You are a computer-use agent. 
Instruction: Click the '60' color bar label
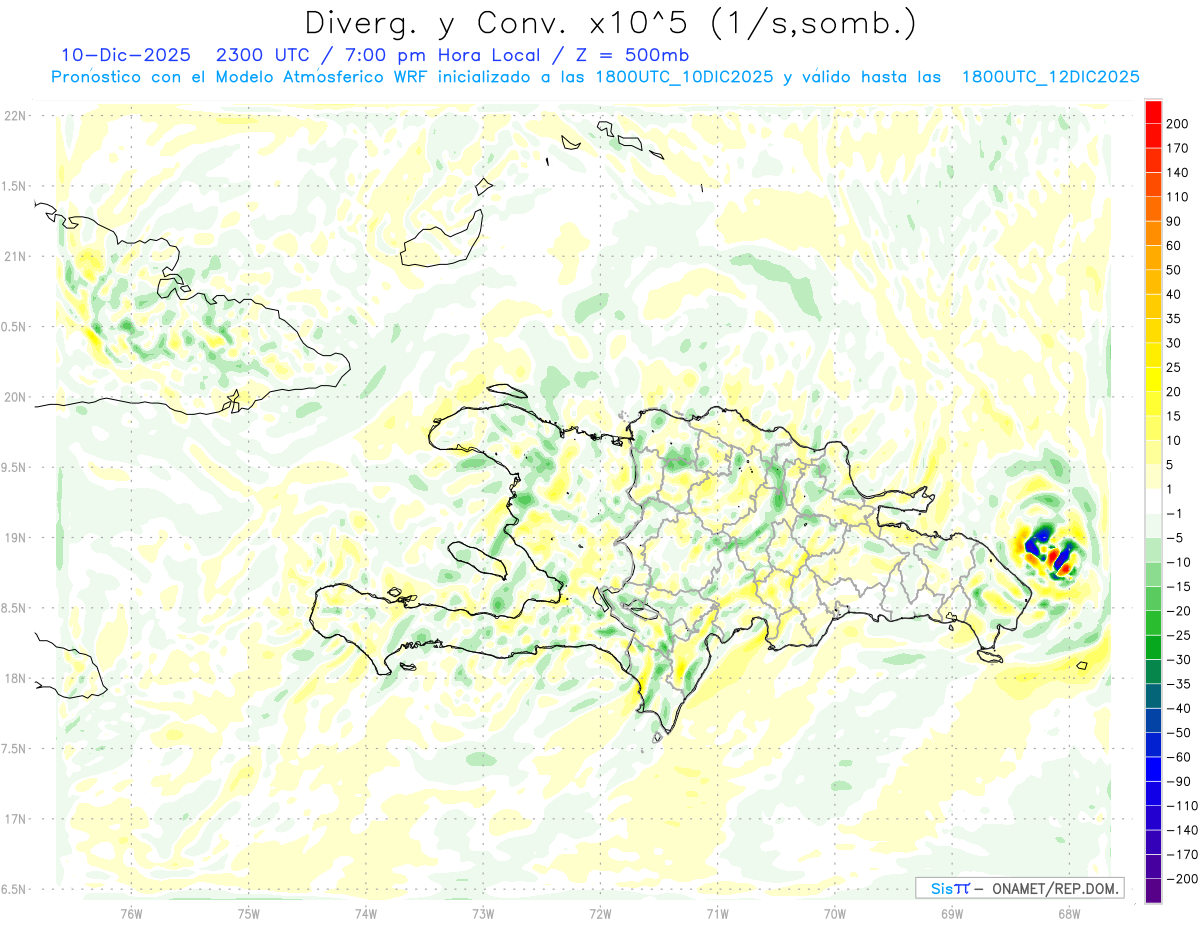pos(1175,246)
